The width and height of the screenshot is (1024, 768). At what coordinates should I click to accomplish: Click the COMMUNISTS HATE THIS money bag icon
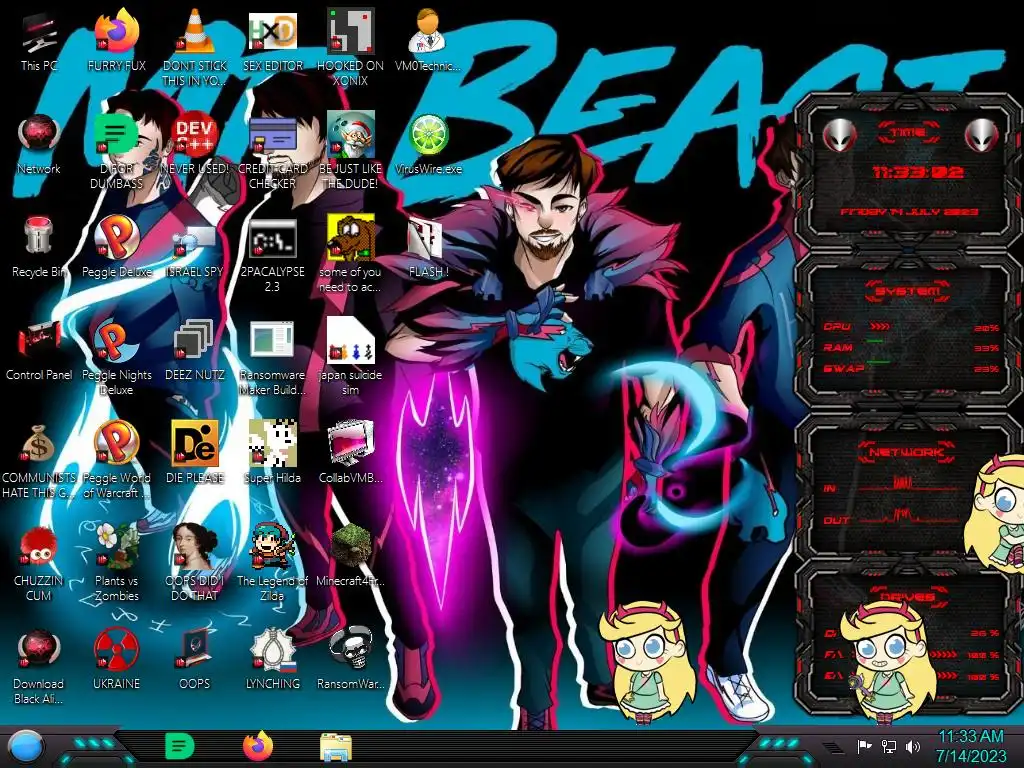(39, 460)
